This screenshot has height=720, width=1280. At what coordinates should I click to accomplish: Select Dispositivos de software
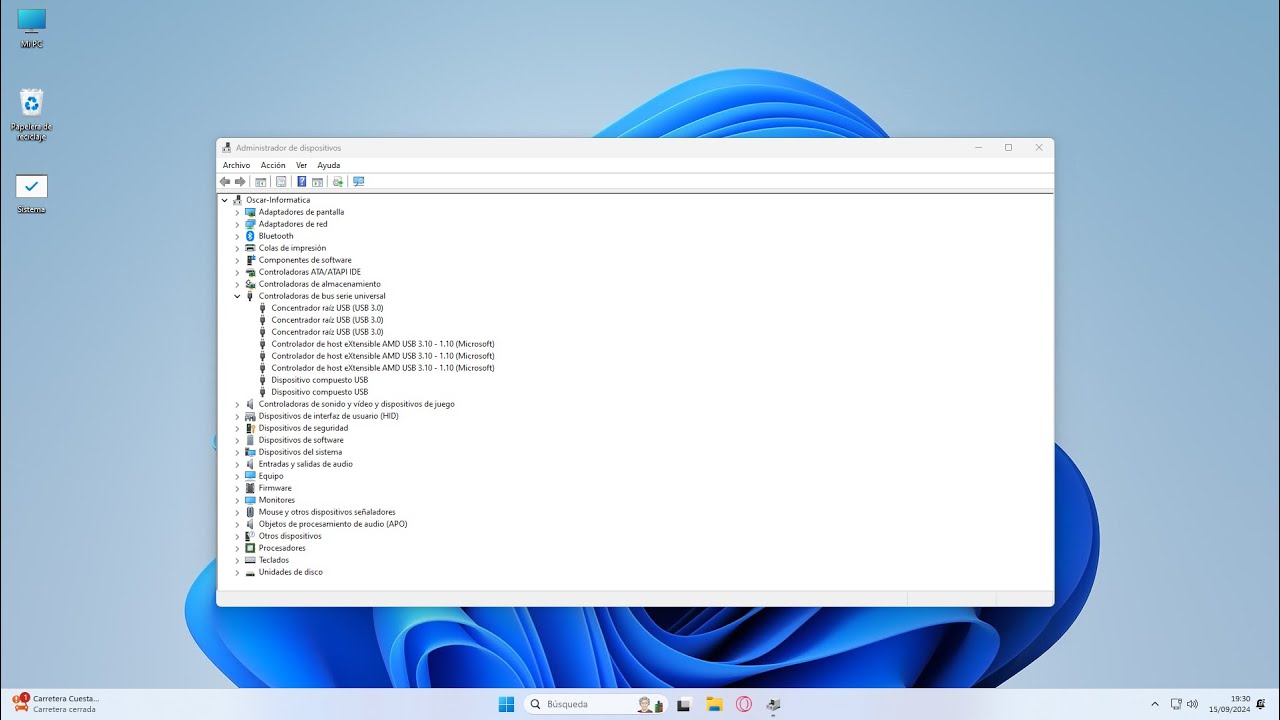pyautogui.click(x=301, y=440)
